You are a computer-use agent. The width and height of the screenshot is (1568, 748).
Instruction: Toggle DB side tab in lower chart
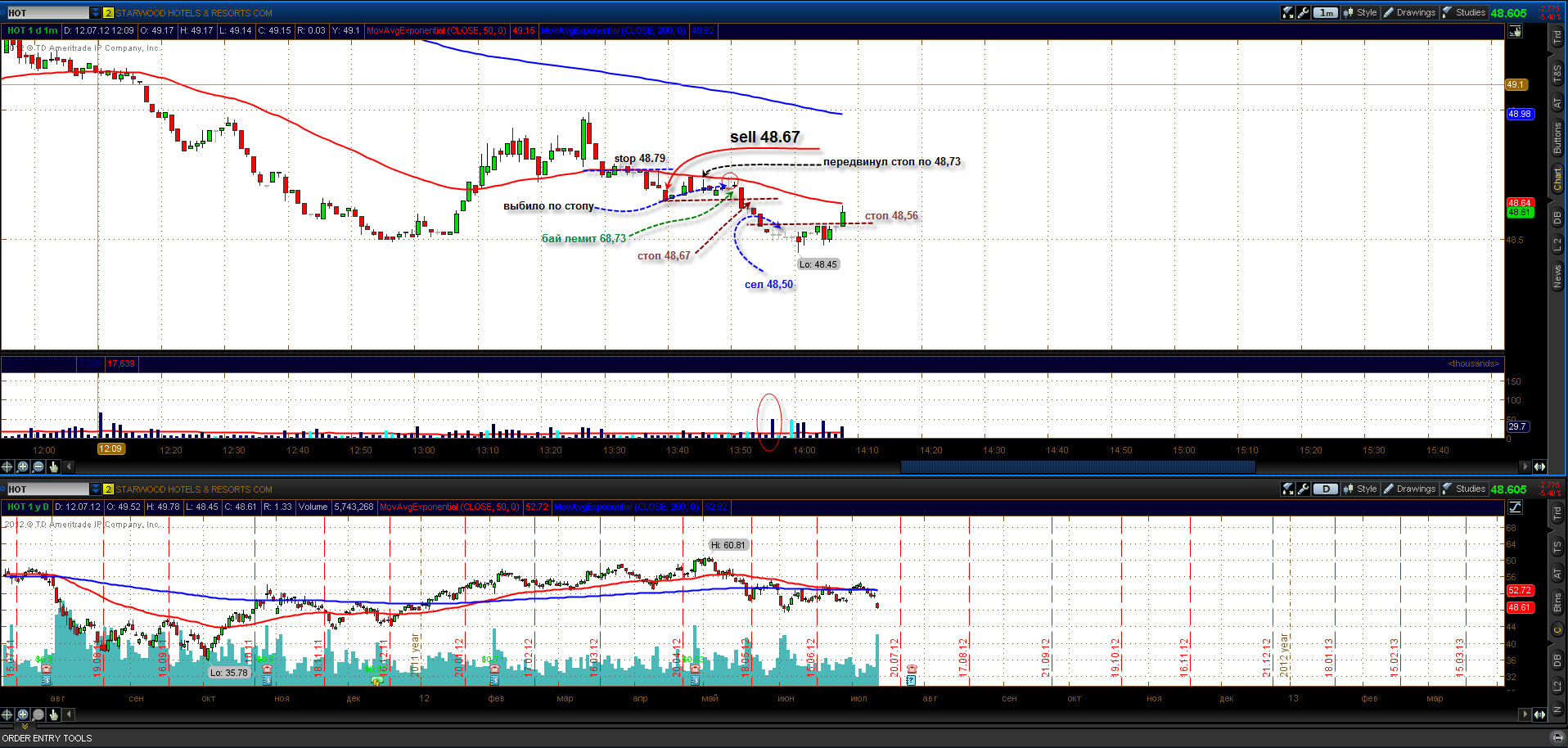[x=1557, y=658]
